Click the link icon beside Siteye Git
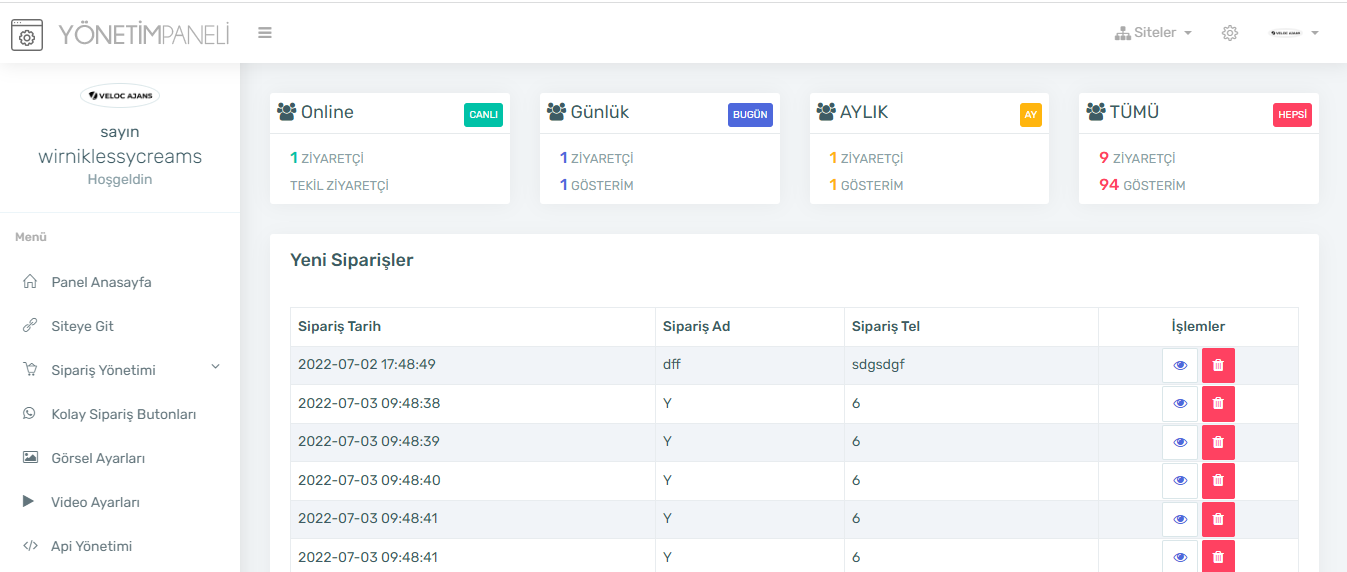 (x=30, y=325)
